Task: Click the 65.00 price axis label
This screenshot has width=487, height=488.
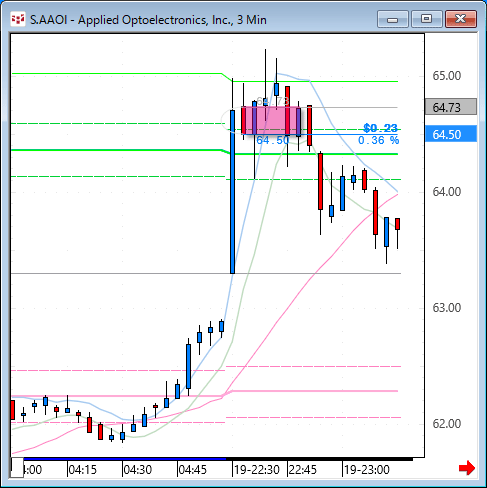Action: point(447,76)
